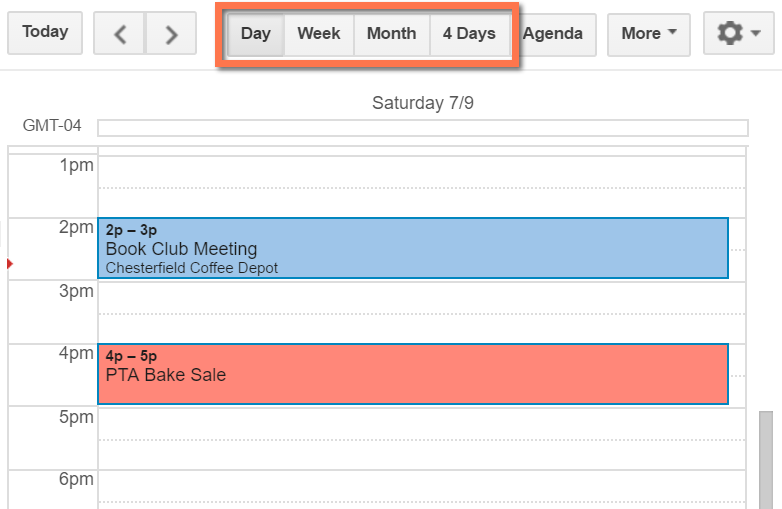
Task: Click the red current-time marker arrow
Action: (x=10, y=263)
